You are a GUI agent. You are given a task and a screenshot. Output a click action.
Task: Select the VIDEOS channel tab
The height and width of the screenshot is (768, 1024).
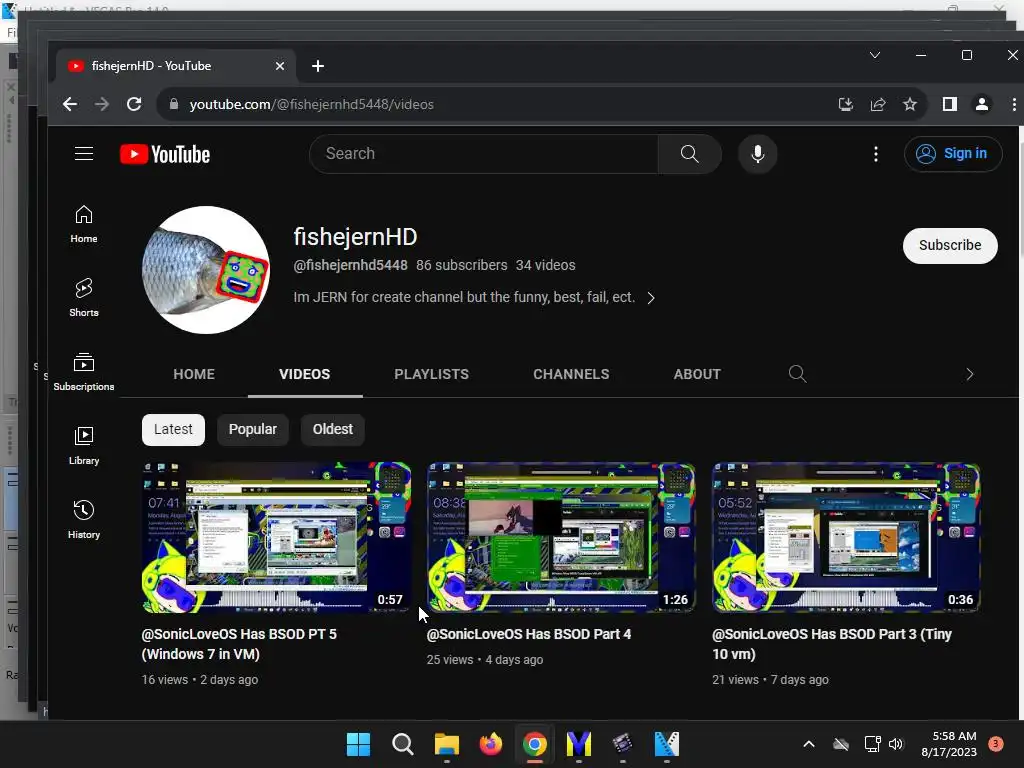pos(305,374)
